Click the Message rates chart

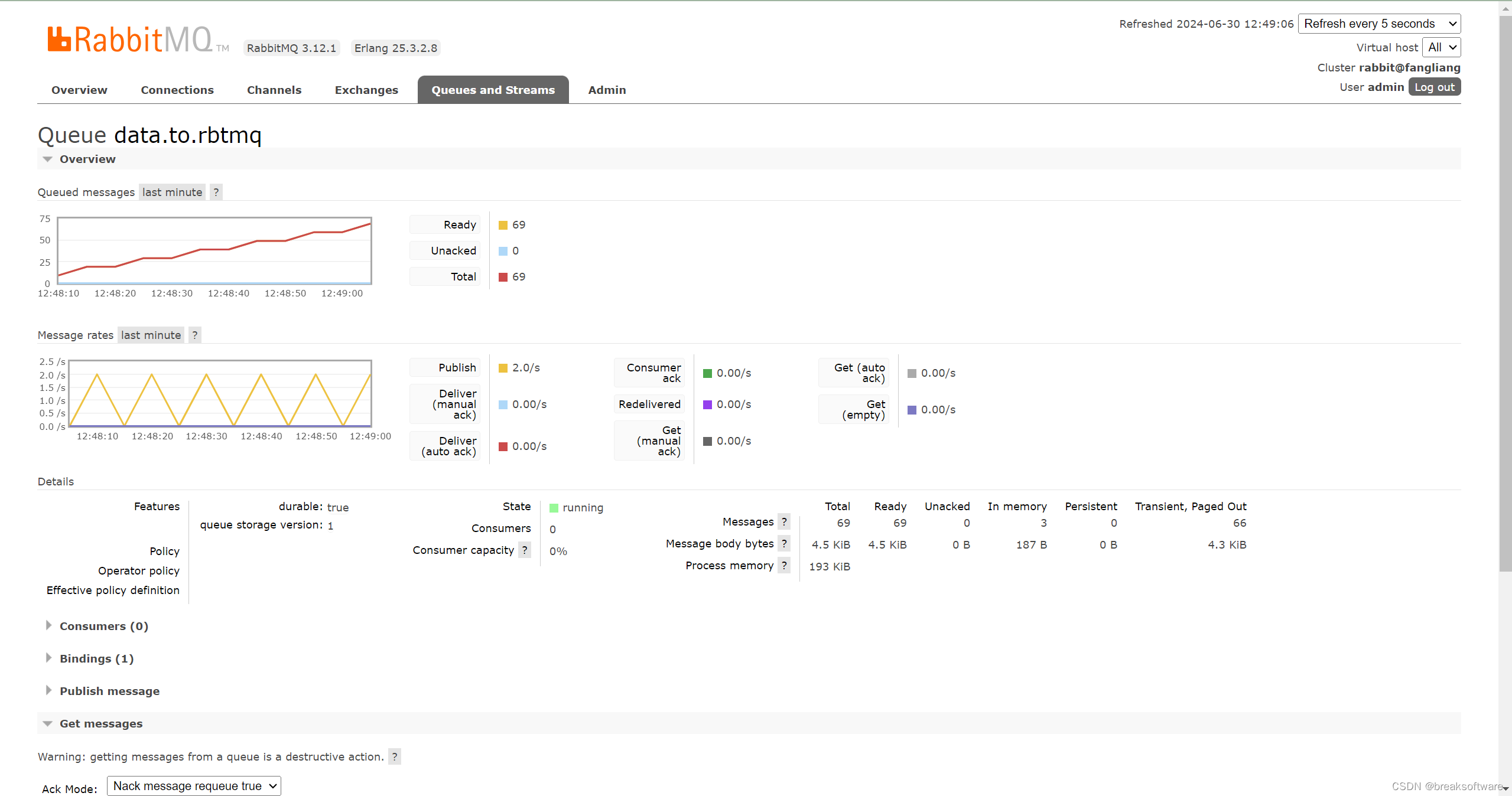[x=220, y=393]
